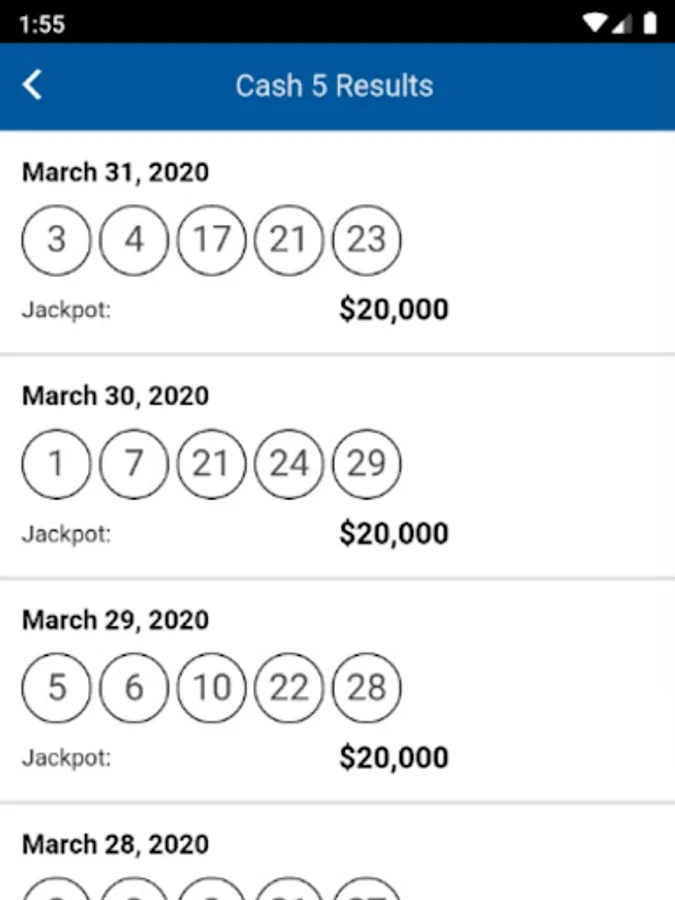
Task: Tap the Wi-Fi status icon
Action: pyautogui.click(x=597, y=23)
